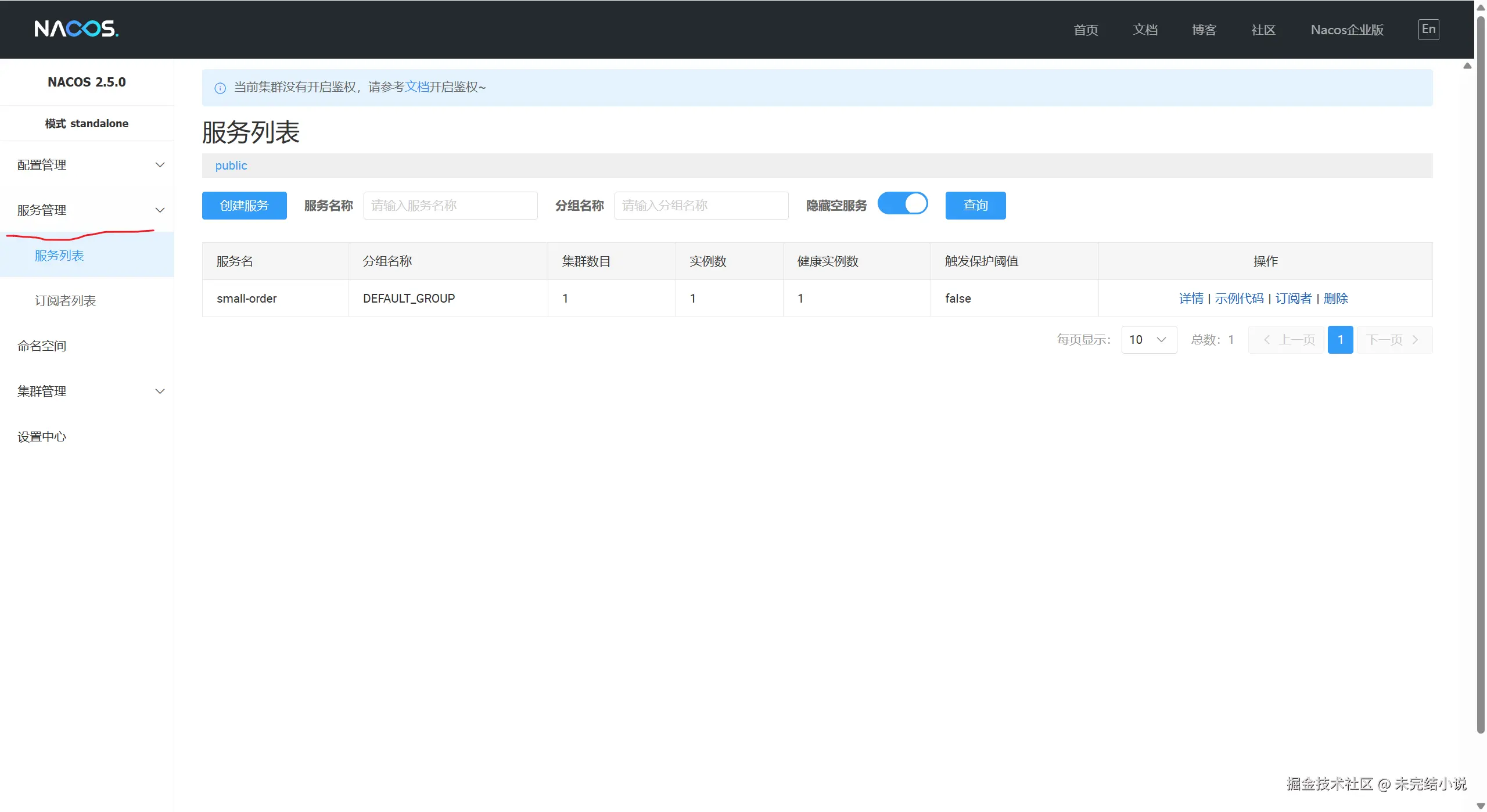Click the 创建服务 button

click(x=244, y=206)
